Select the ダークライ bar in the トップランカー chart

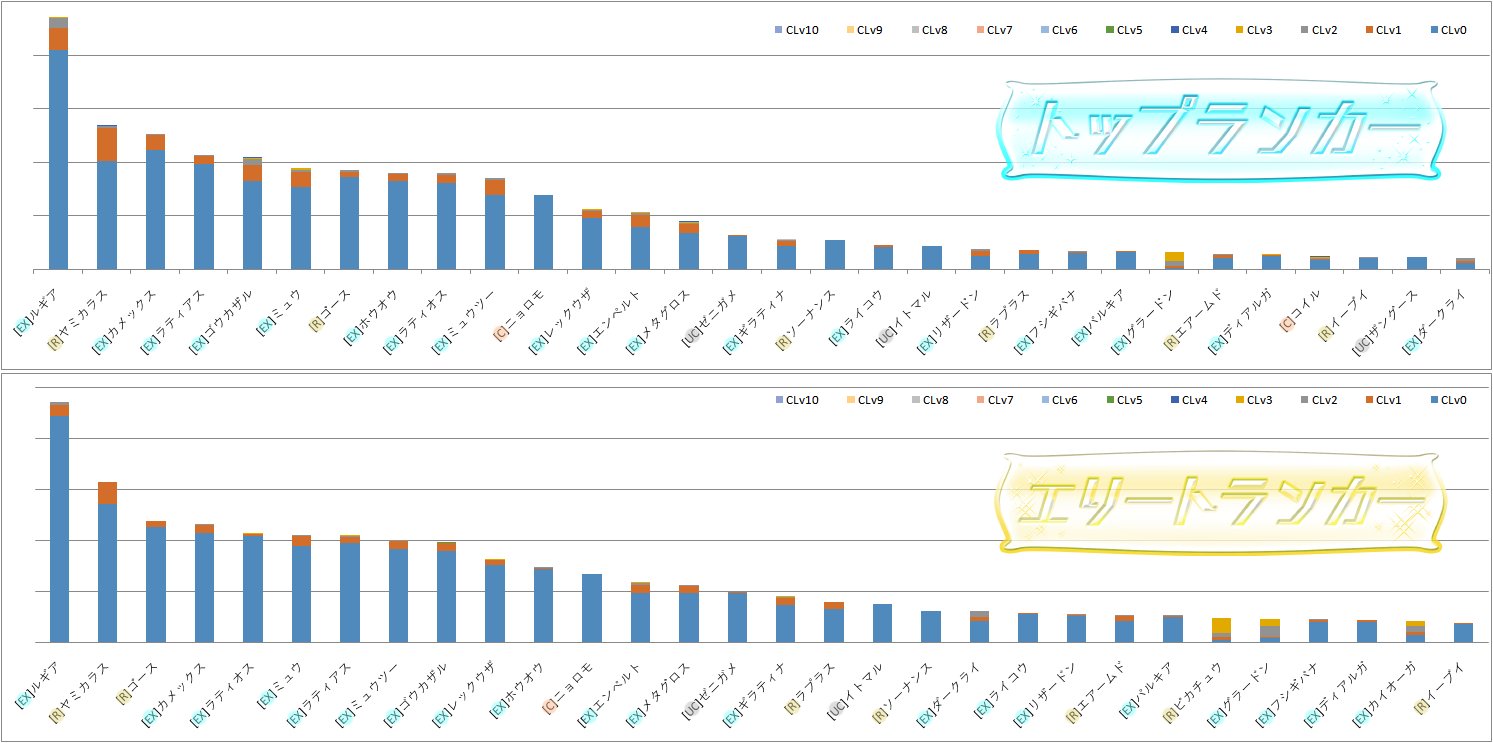1466,264
